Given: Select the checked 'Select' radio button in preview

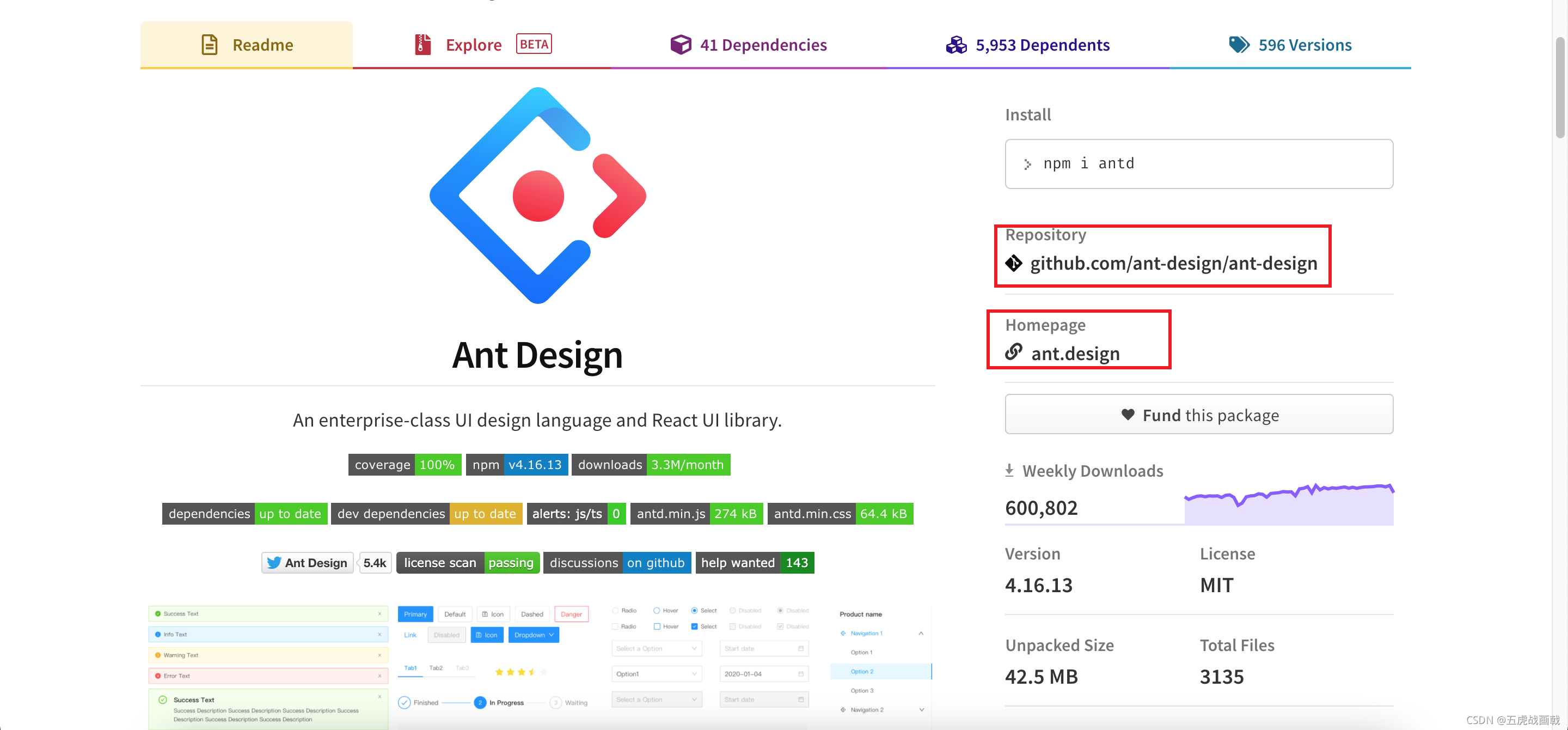Looking at the screenshot, I should coord(694,610).
